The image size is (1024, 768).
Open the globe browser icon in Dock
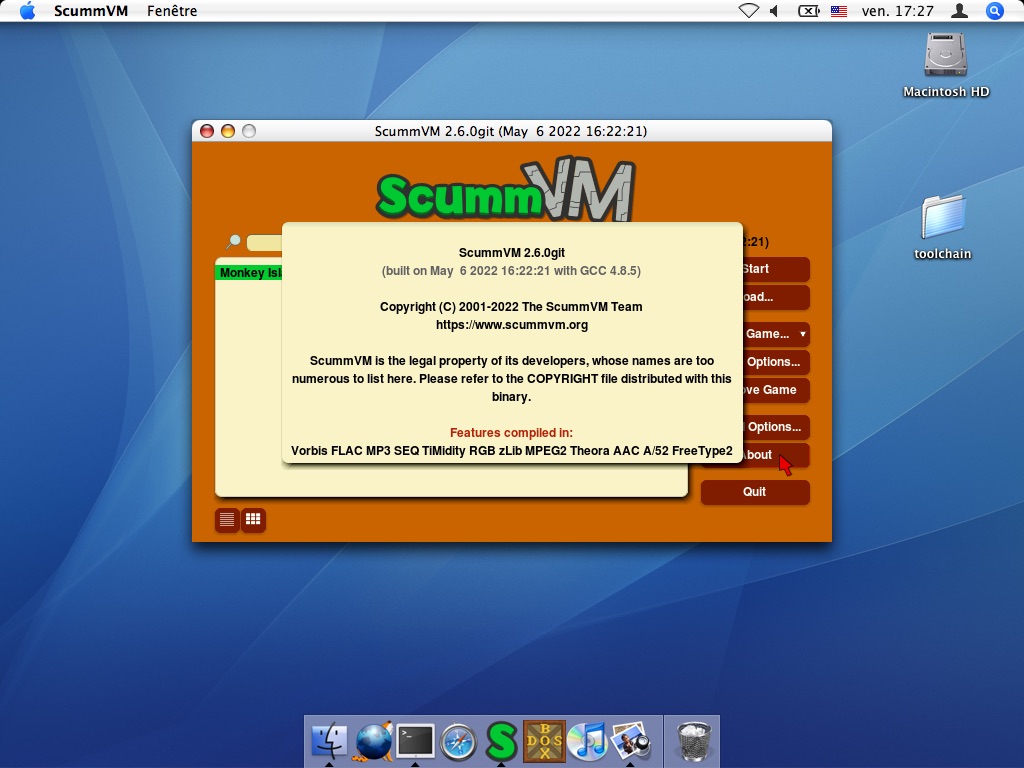tap(373, 741)
